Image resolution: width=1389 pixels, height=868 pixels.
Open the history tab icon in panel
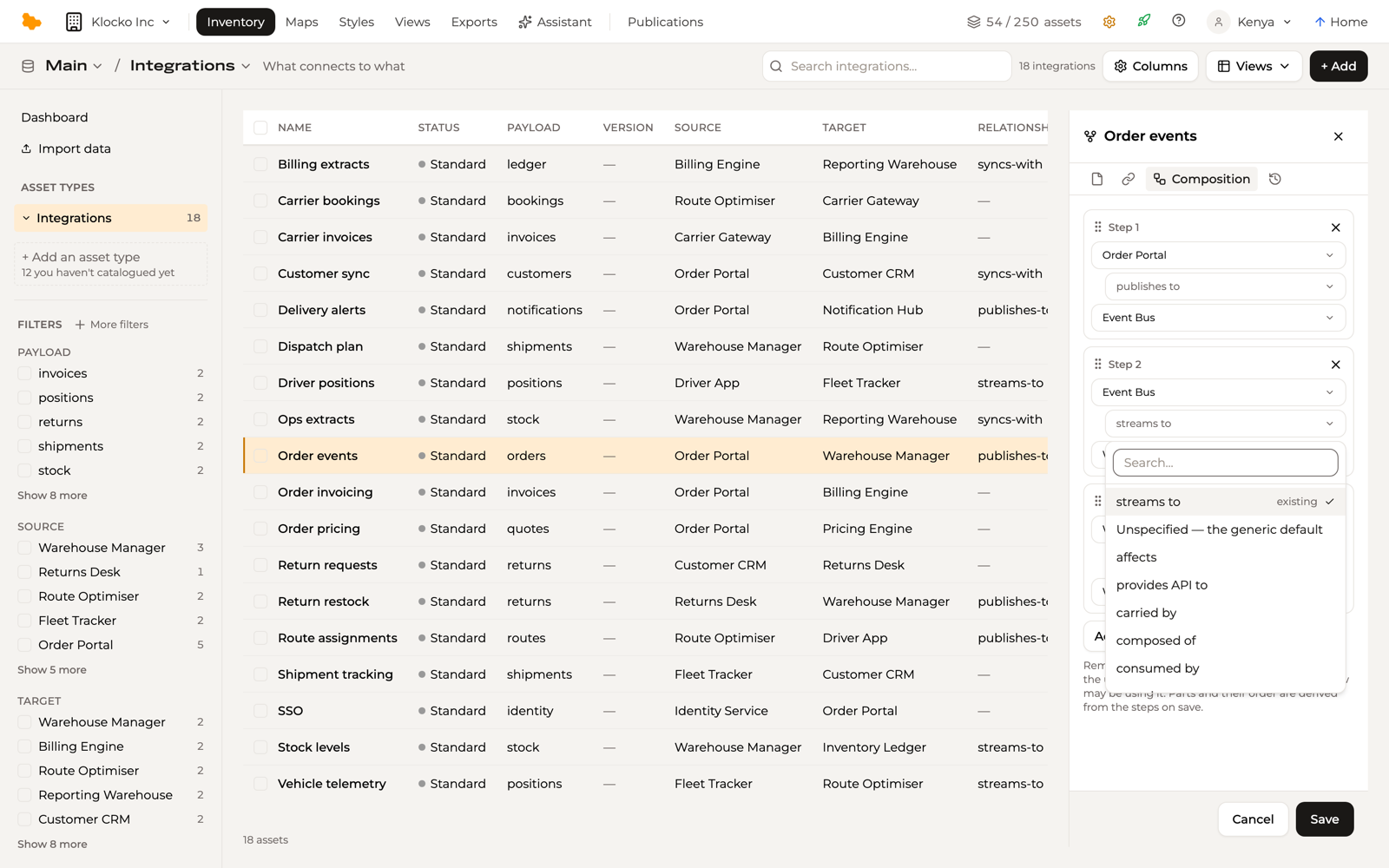point(1275,179)
